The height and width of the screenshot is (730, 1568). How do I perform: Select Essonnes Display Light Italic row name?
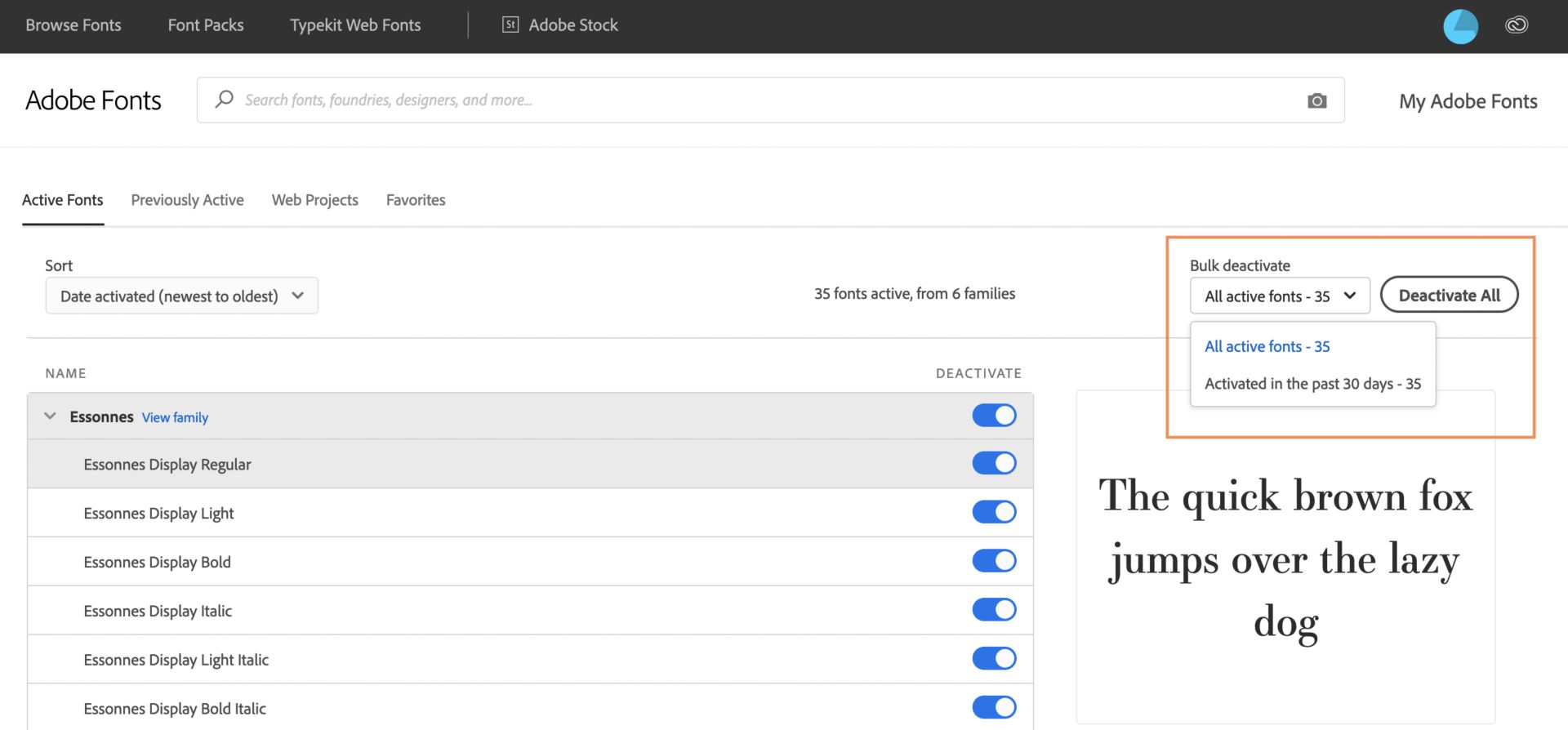176,661
